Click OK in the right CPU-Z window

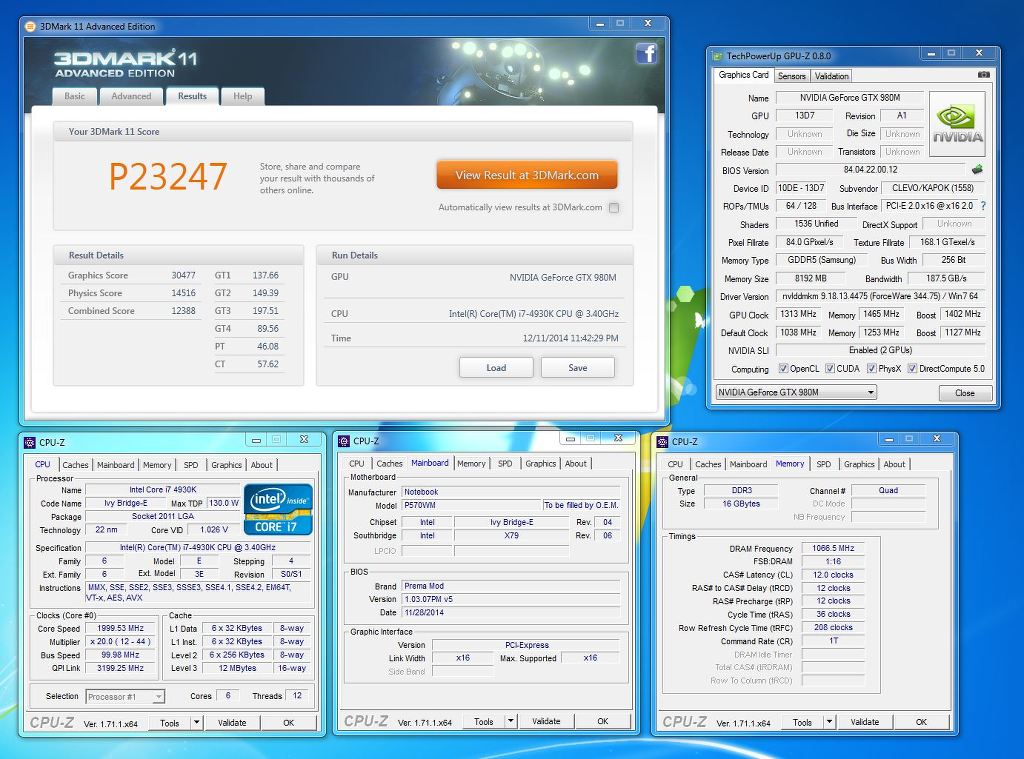click(x=921, y=722)
